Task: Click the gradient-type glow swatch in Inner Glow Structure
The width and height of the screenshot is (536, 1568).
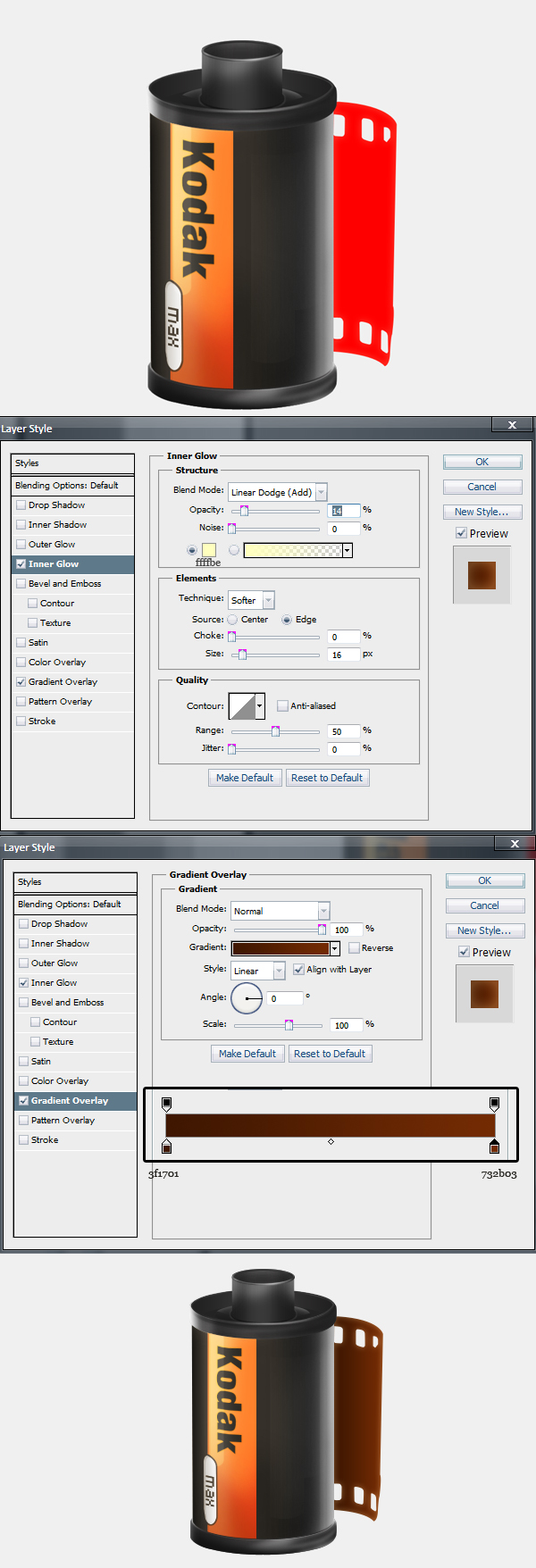Action: coord(293,550)
